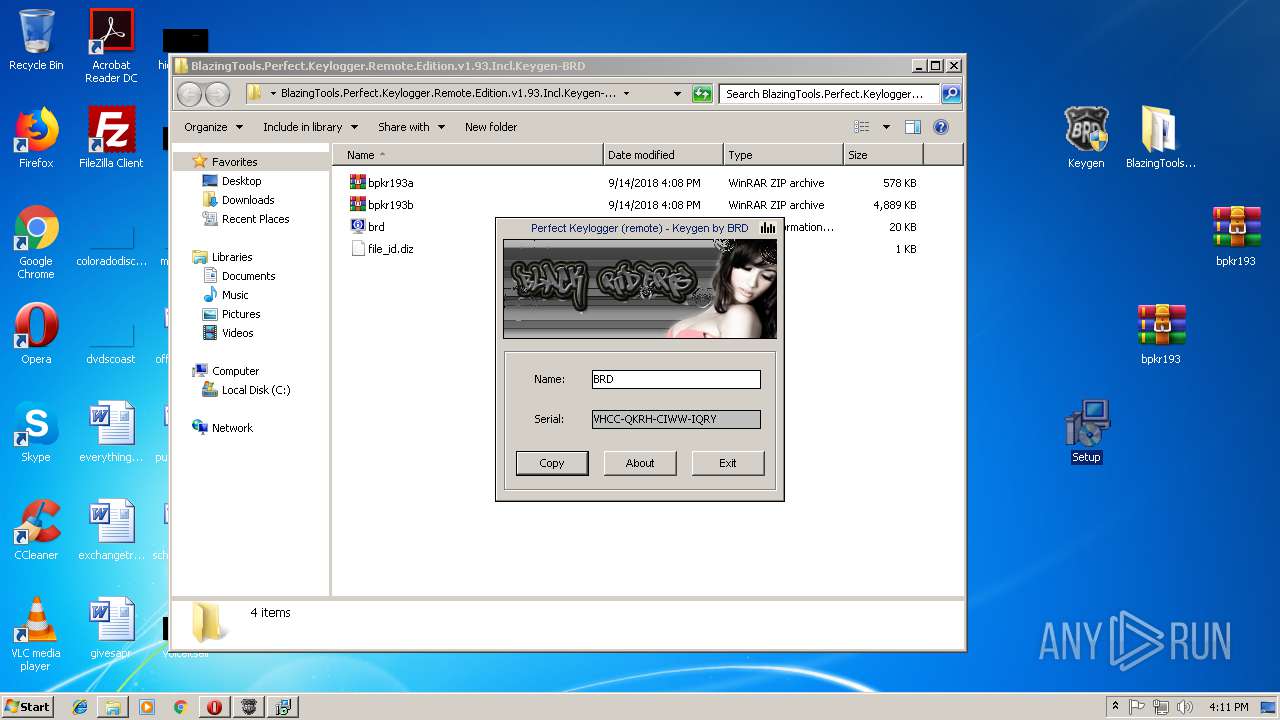Select the BlazingTools folder on desktop
The width and height of the screenshot is (1280, 720).
pos(1161,139)
